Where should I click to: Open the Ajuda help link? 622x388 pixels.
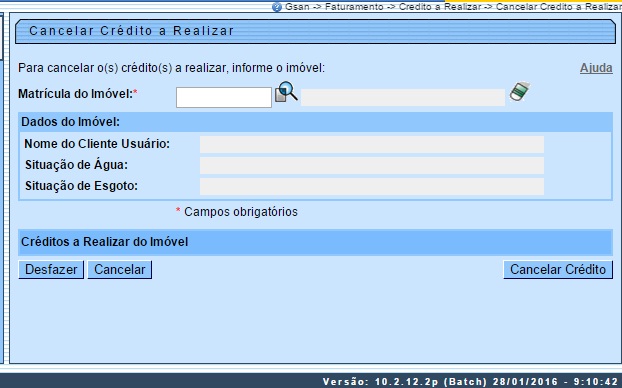point(596,68)
